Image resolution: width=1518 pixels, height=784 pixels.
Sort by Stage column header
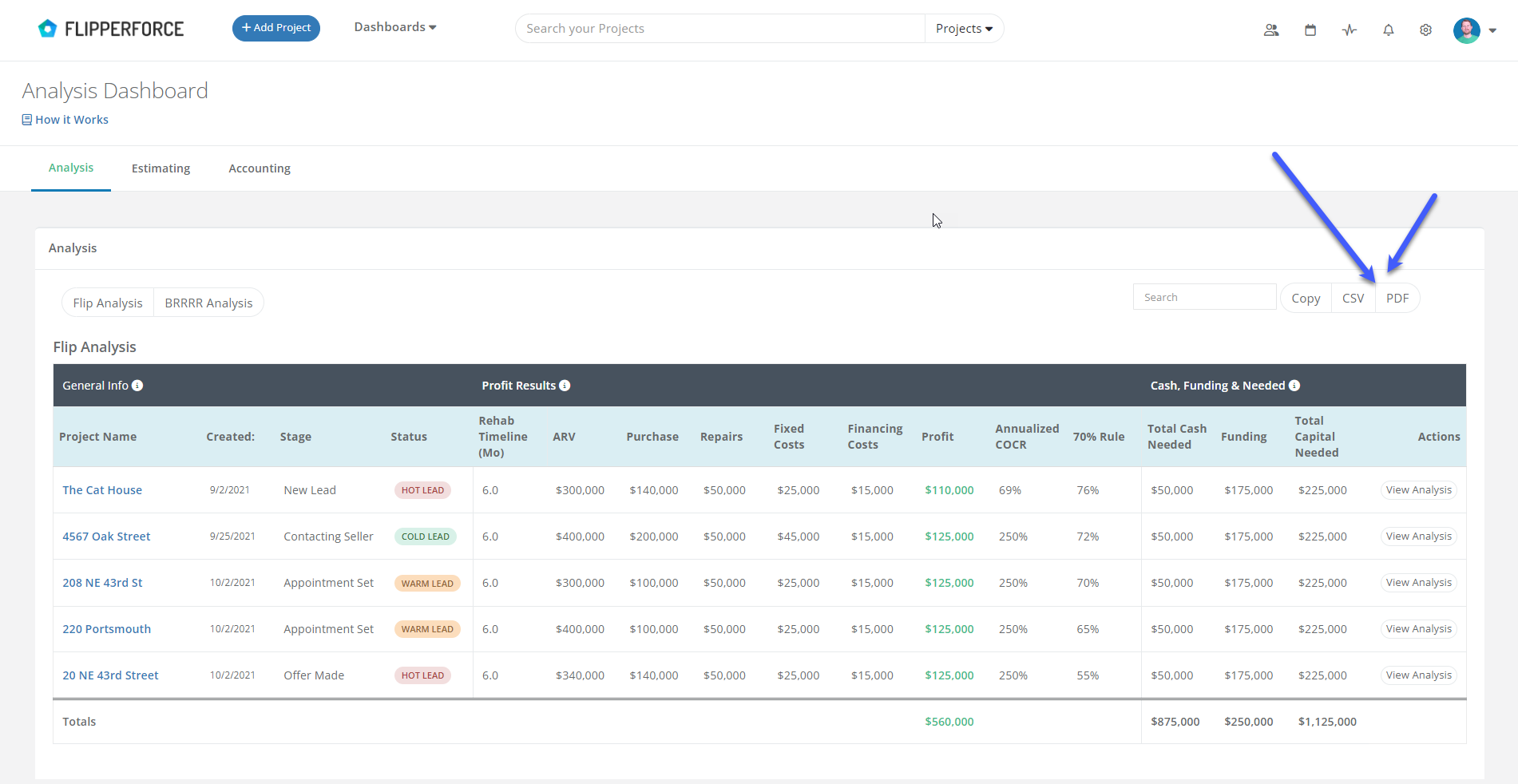(295, 437)
